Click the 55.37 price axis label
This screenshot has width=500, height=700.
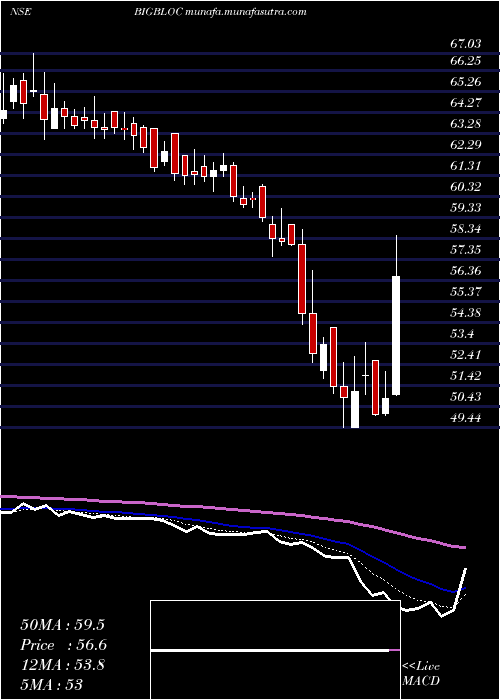[x=466, y=291]
